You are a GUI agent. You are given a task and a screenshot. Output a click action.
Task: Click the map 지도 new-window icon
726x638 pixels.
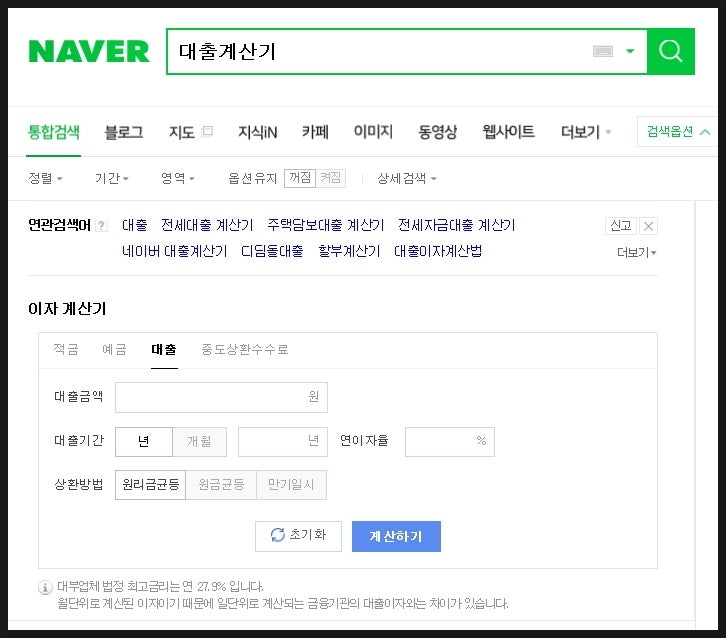tap(207, 131)
